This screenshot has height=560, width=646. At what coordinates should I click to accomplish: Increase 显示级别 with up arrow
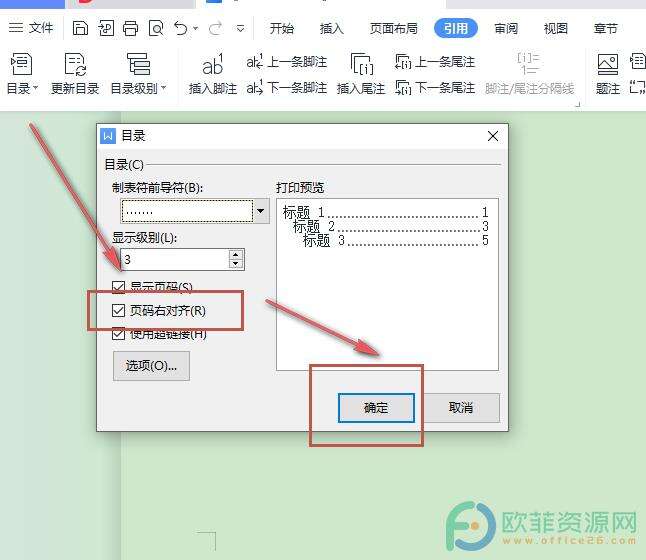pos(236,255)
